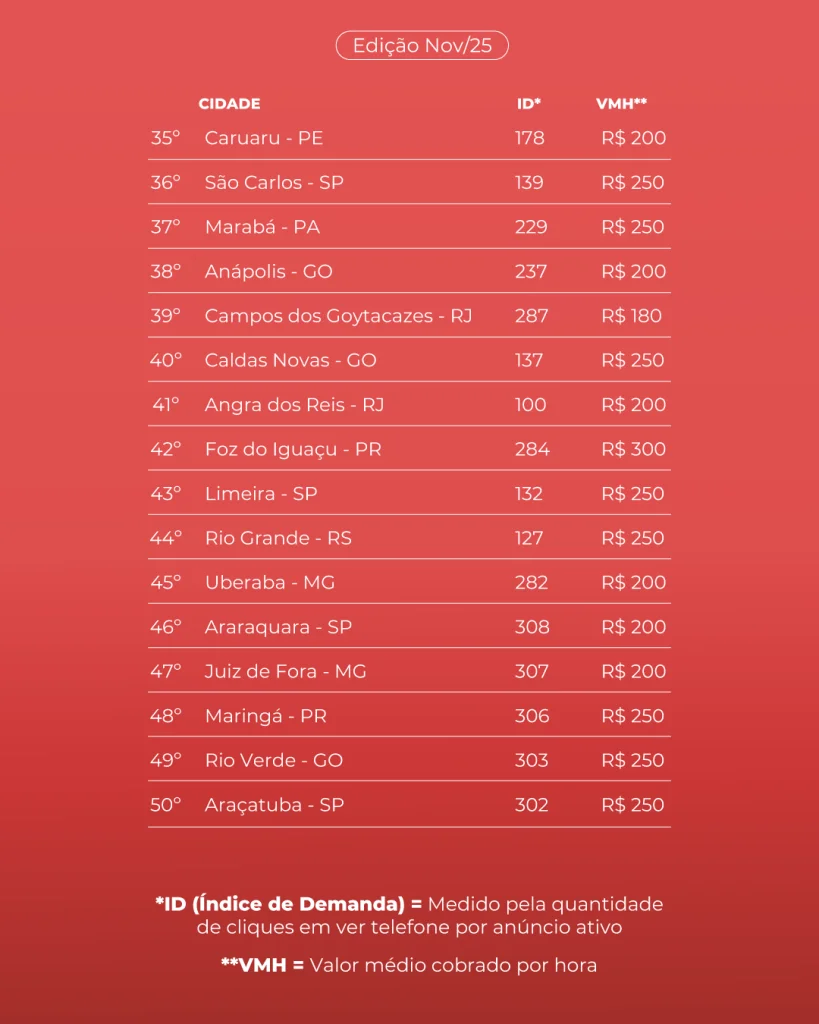Select São Carlos - SP in the list

pos(274,183)
